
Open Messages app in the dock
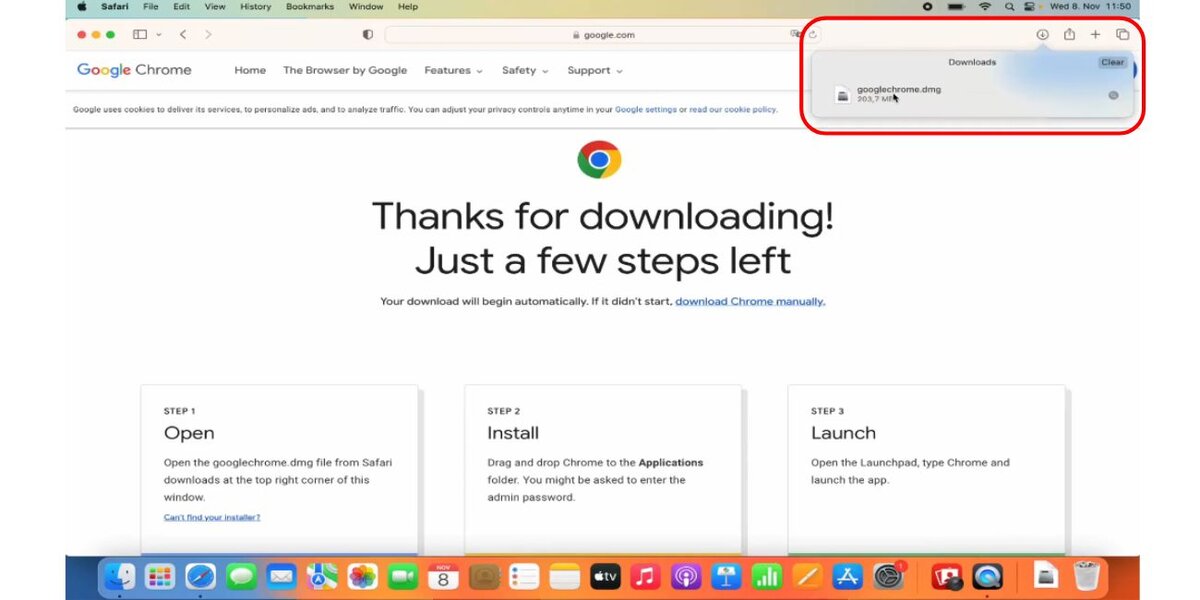coord(241,576)
